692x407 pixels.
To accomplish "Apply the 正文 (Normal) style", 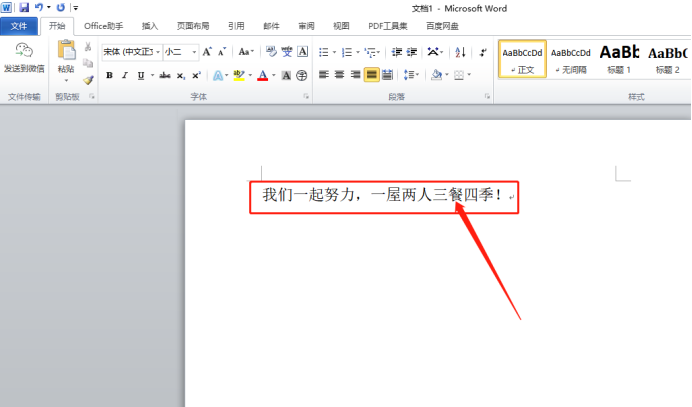I will tap(522, 59).
